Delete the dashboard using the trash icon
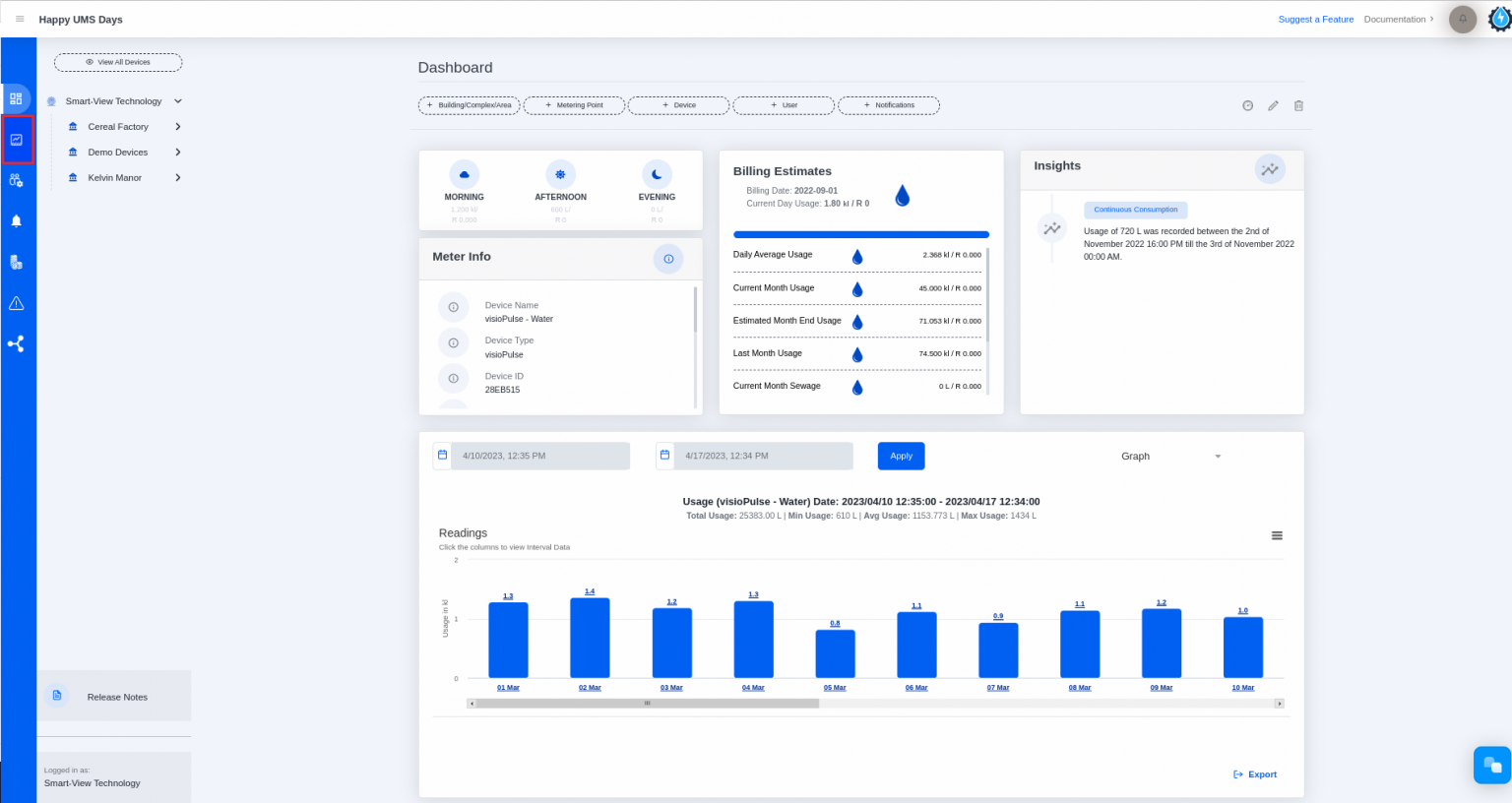 (x=1298, y=105)
